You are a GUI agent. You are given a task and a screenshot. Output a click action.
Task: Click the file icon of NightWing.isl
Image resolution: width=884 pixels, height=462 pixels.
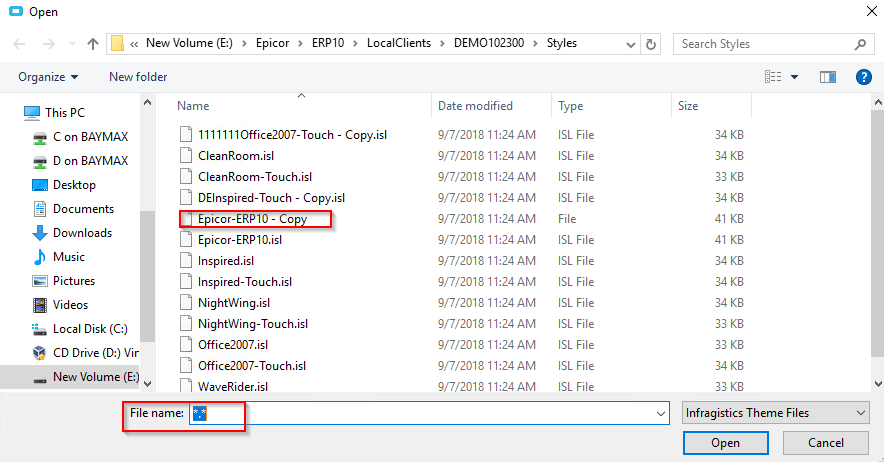point(186,303)
